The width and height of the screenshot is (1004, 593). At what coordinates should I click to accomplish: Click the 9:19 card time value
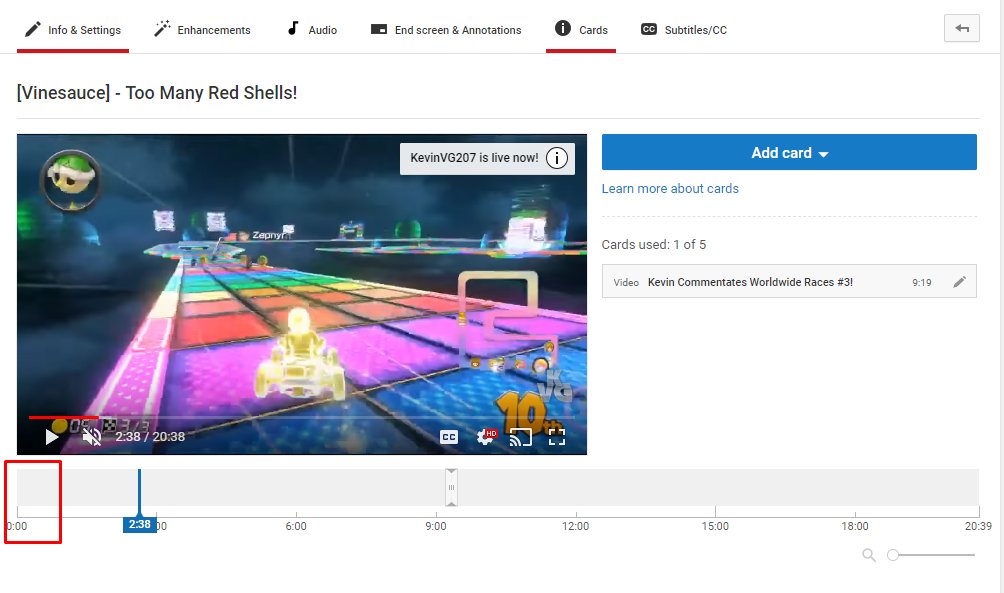(921, 282)
